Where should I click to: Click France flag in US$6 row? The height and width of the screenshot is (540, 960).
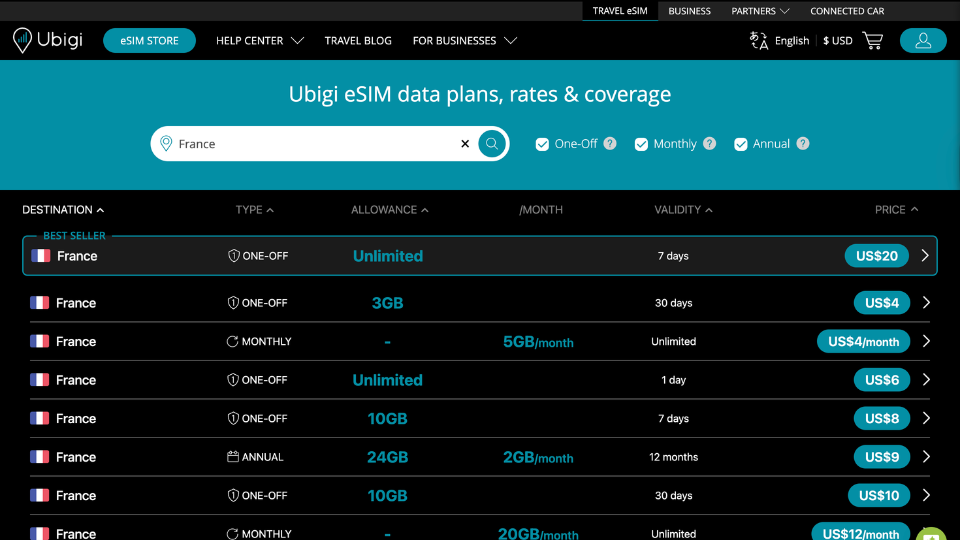point(40,380)
